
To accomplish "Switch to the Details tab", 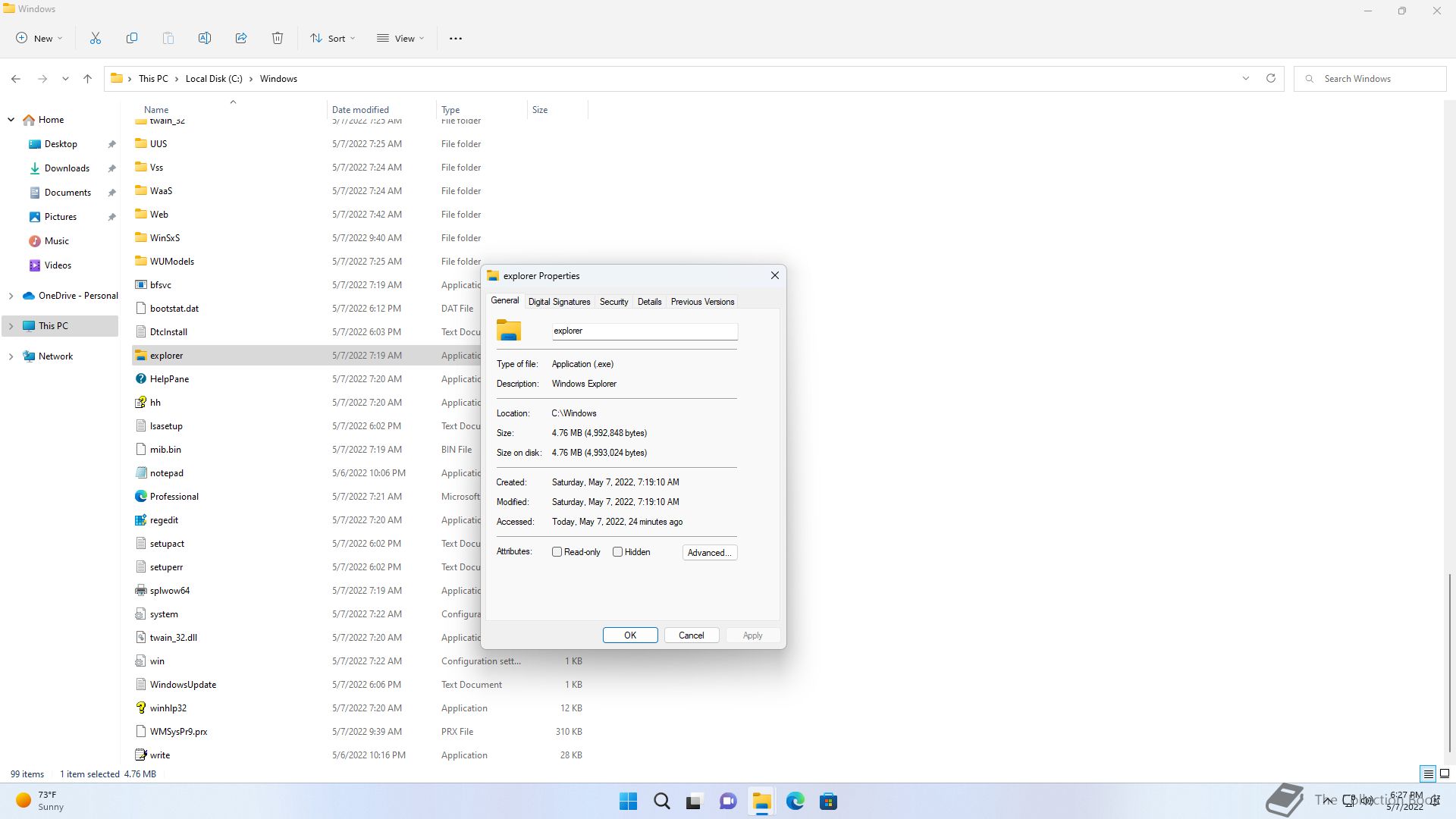I will (x=649, y=302).
